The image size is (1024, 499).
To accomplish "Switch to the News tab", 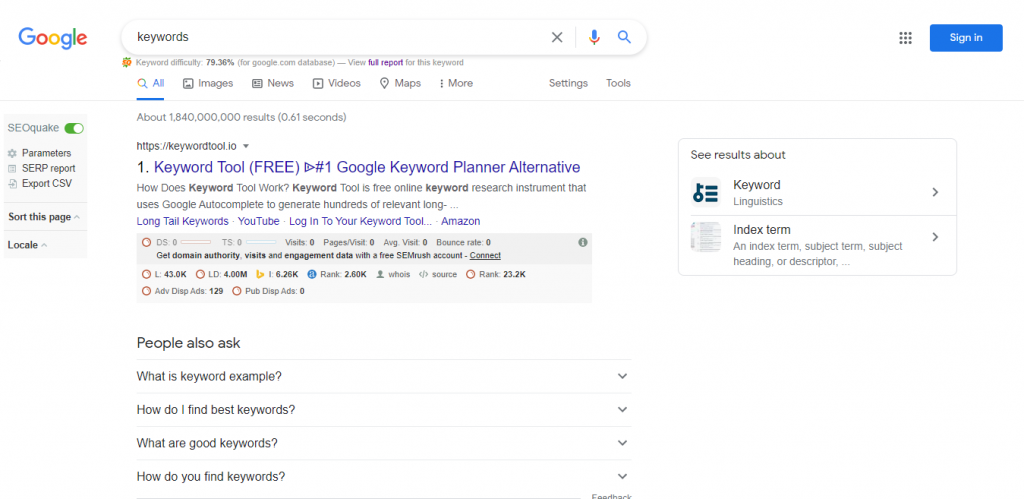I will (x=273, y=84).
